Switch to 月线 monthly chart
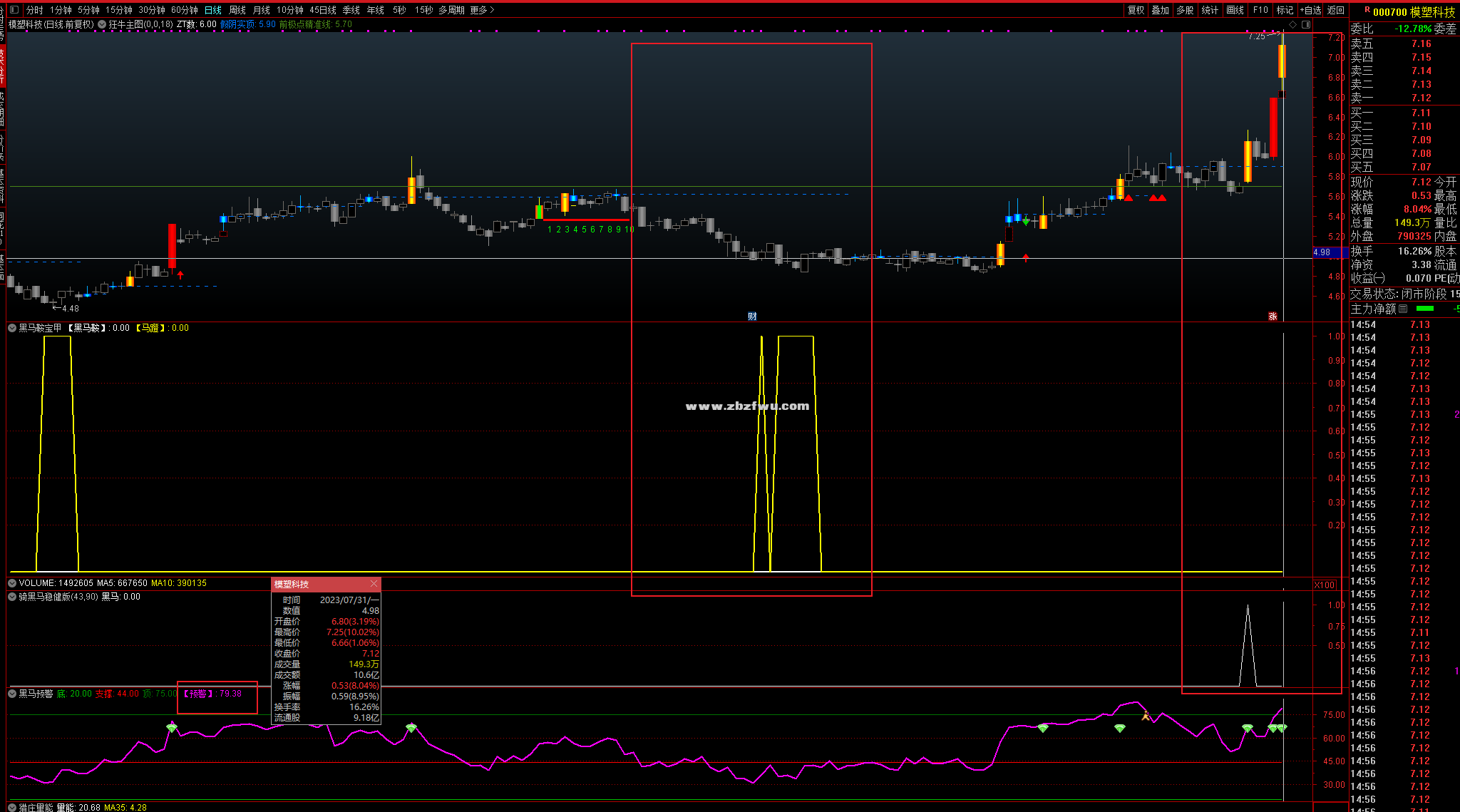The width and height of the screenshot is (1460, 812). [262, 10]
